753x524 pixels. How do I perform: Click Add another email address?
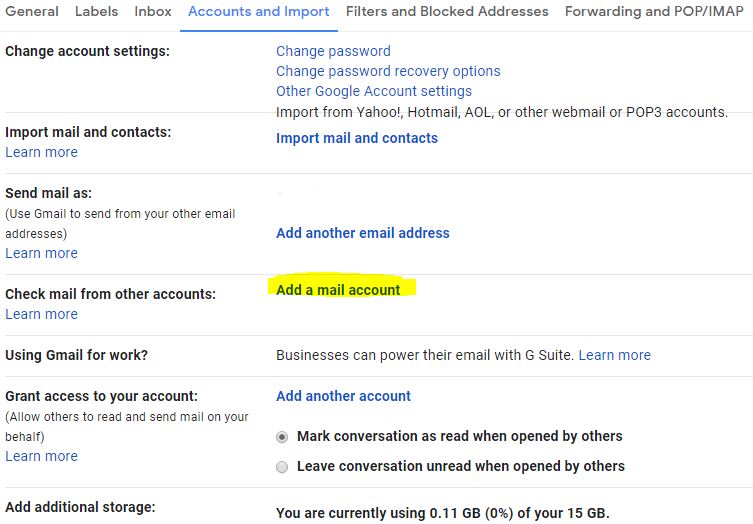coord(363,233)
